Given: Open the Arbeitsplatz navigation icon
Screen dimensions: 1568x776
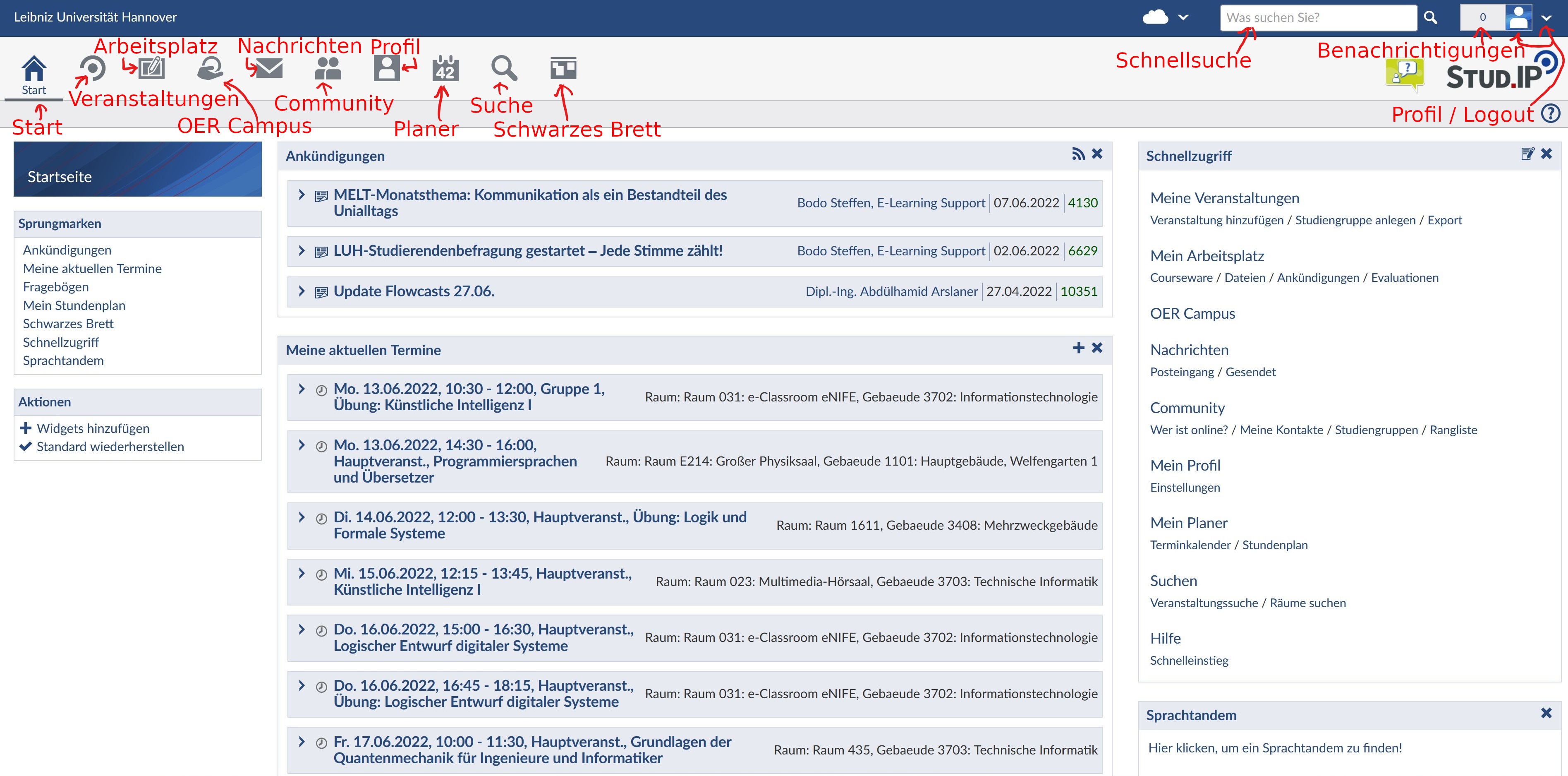Looking at the screenshot, I should click(151, 68).
